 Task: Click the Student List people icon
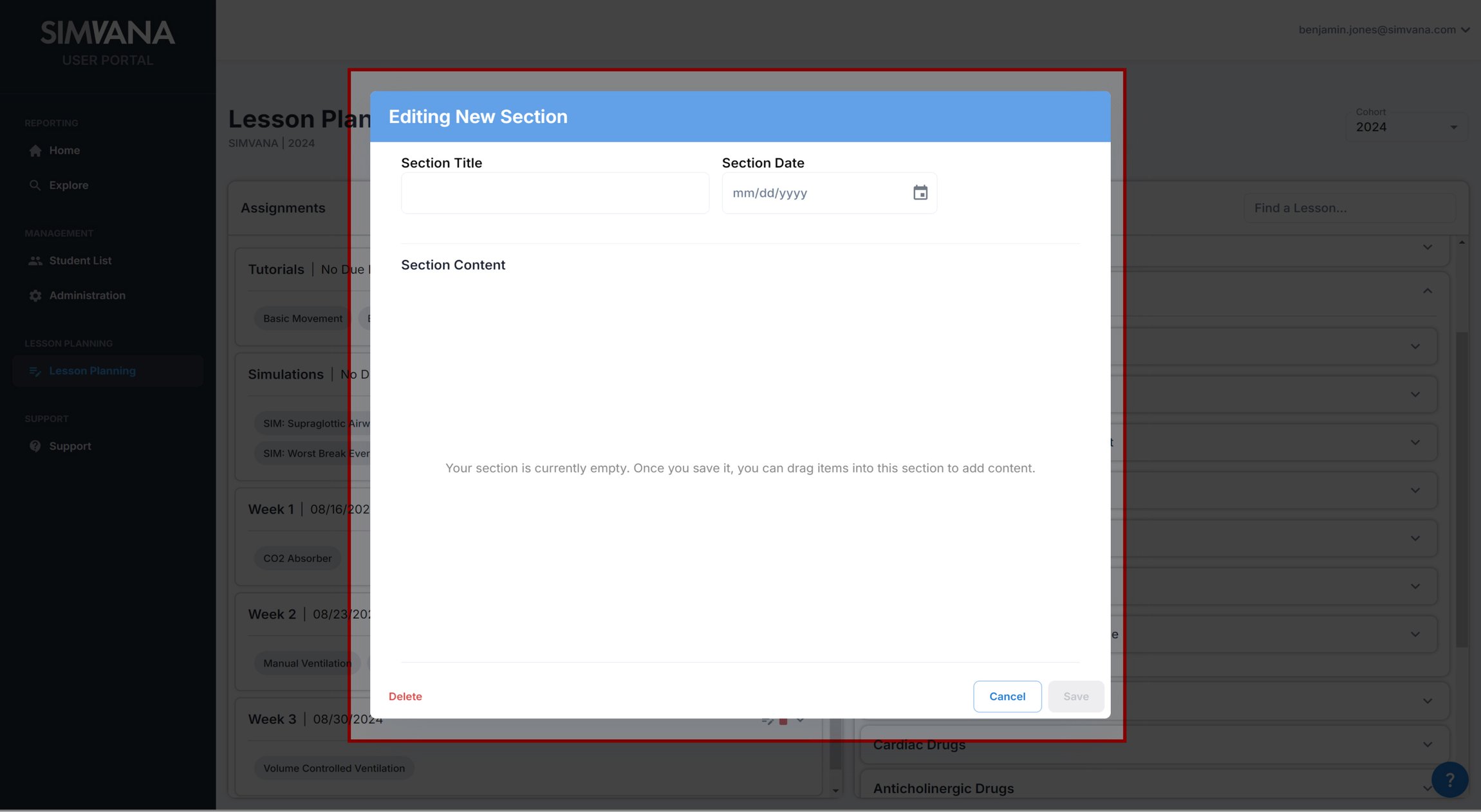(x=35, y=260)
